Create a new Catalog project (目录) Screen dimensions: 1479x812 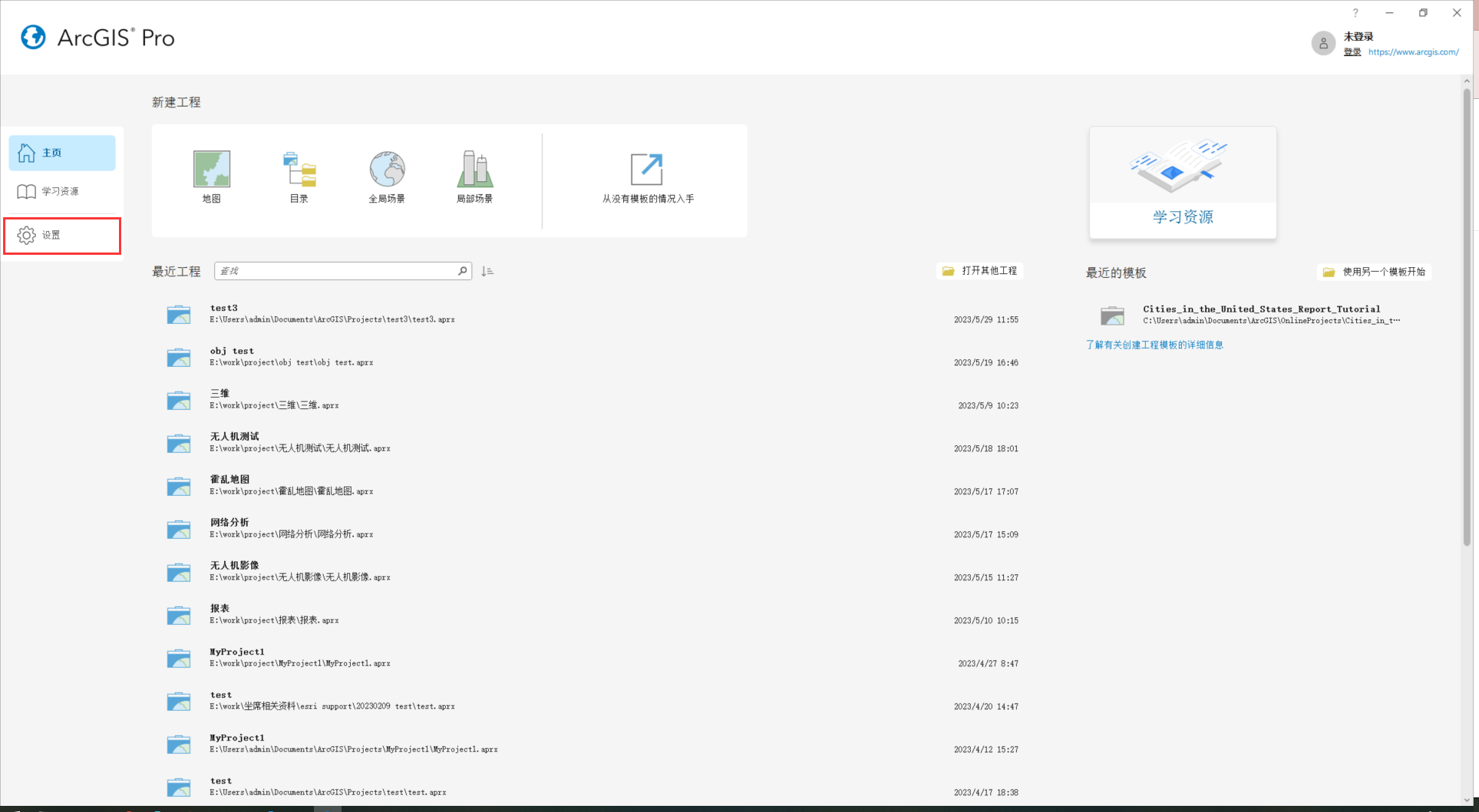tap(299, 177)
